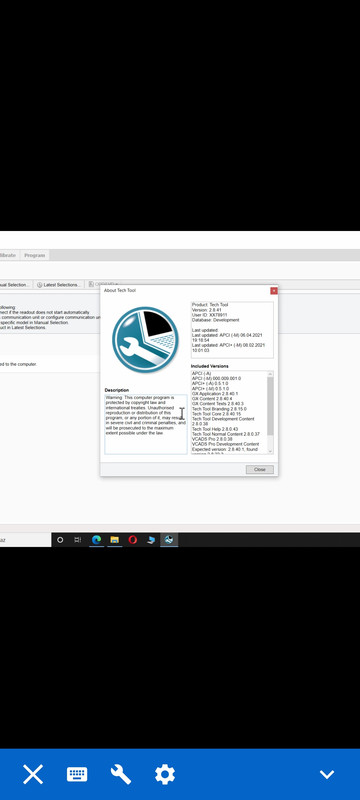Open File Explorer from the taskbar

[115, 539]
